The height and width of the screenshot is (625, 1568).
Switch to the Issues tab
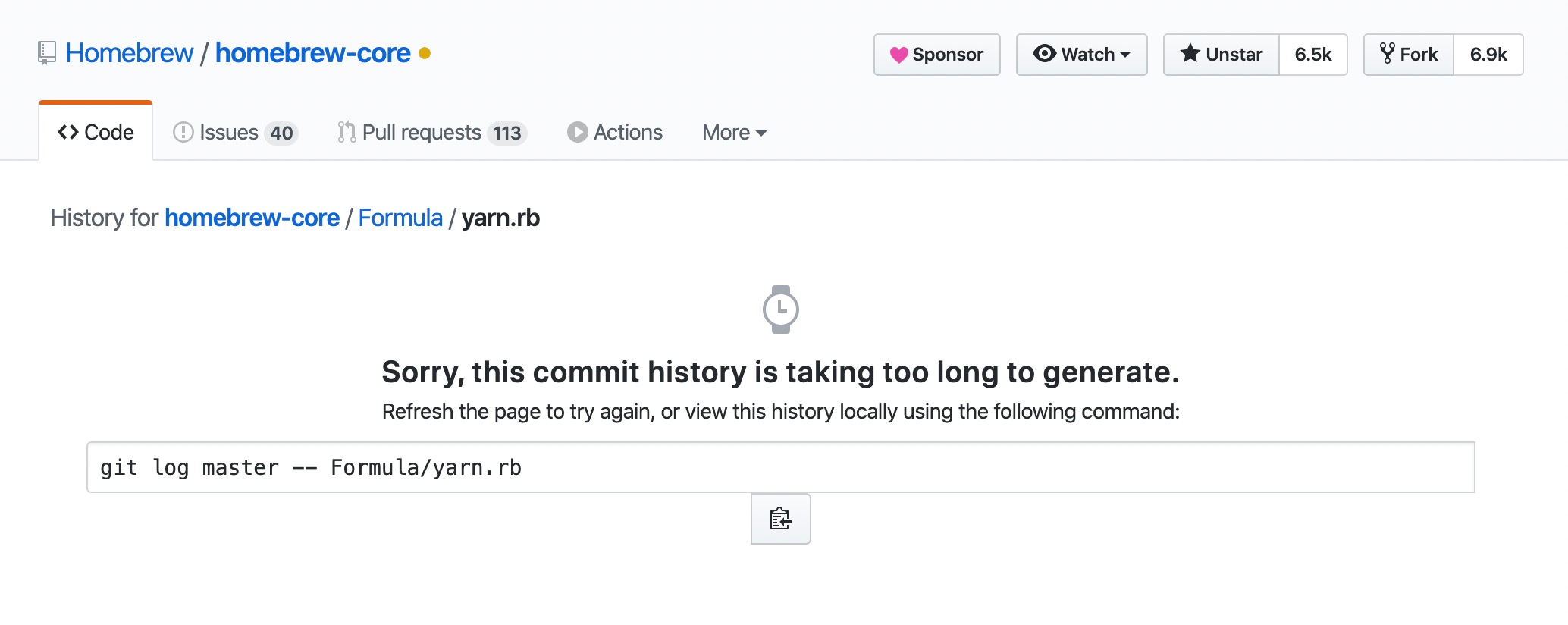click(x=235, y=132)
